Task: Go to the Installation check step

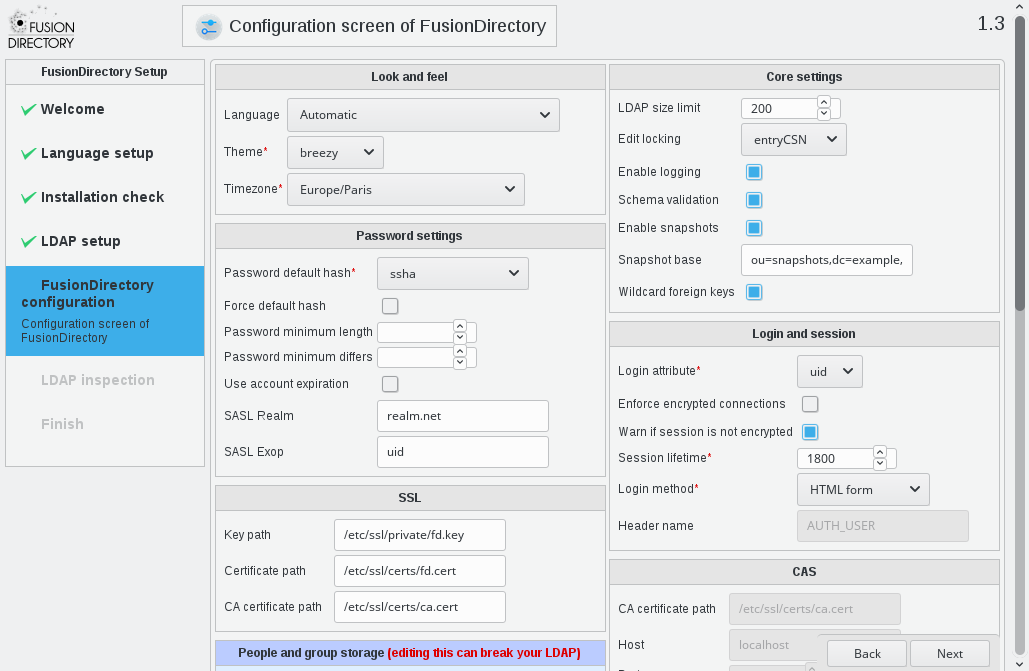Action: pos(102,197)
